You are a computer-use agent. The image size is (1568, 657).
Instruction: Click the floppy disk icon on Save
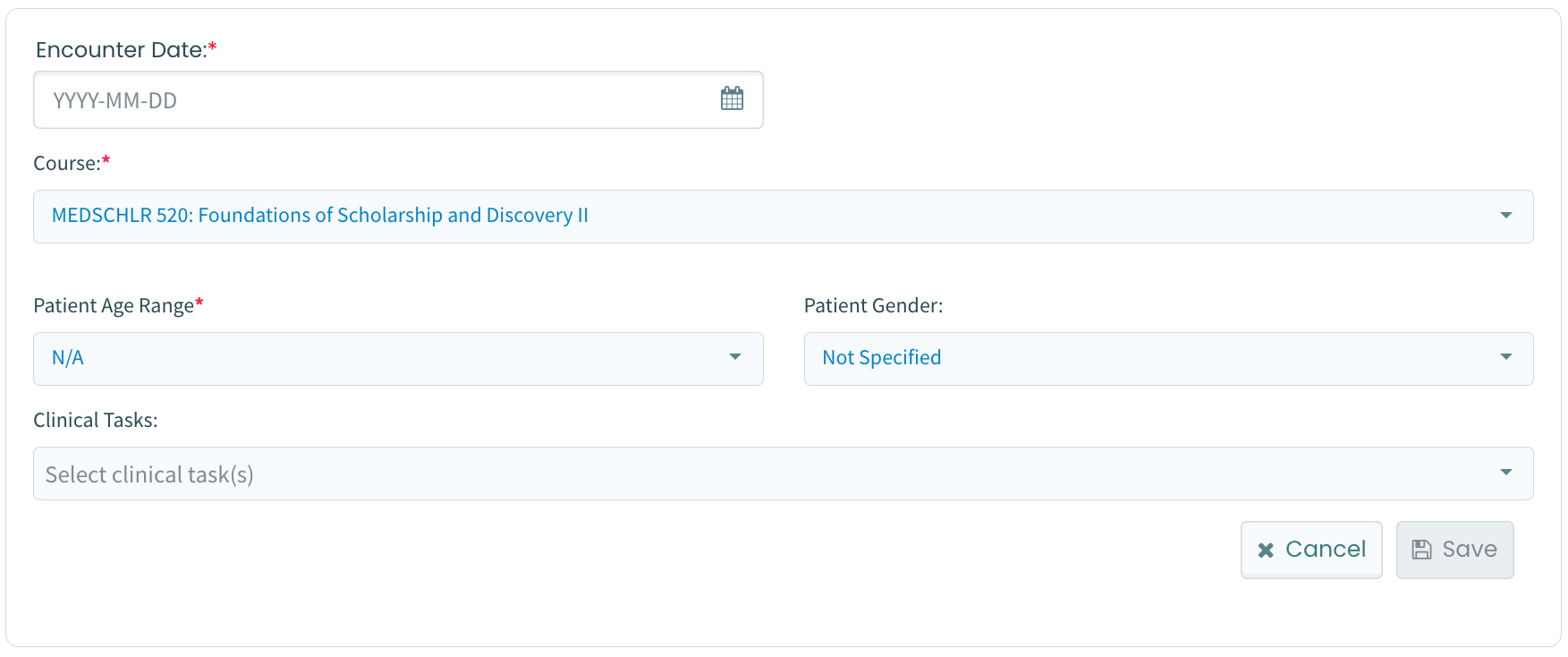(x=1421, y=550)
